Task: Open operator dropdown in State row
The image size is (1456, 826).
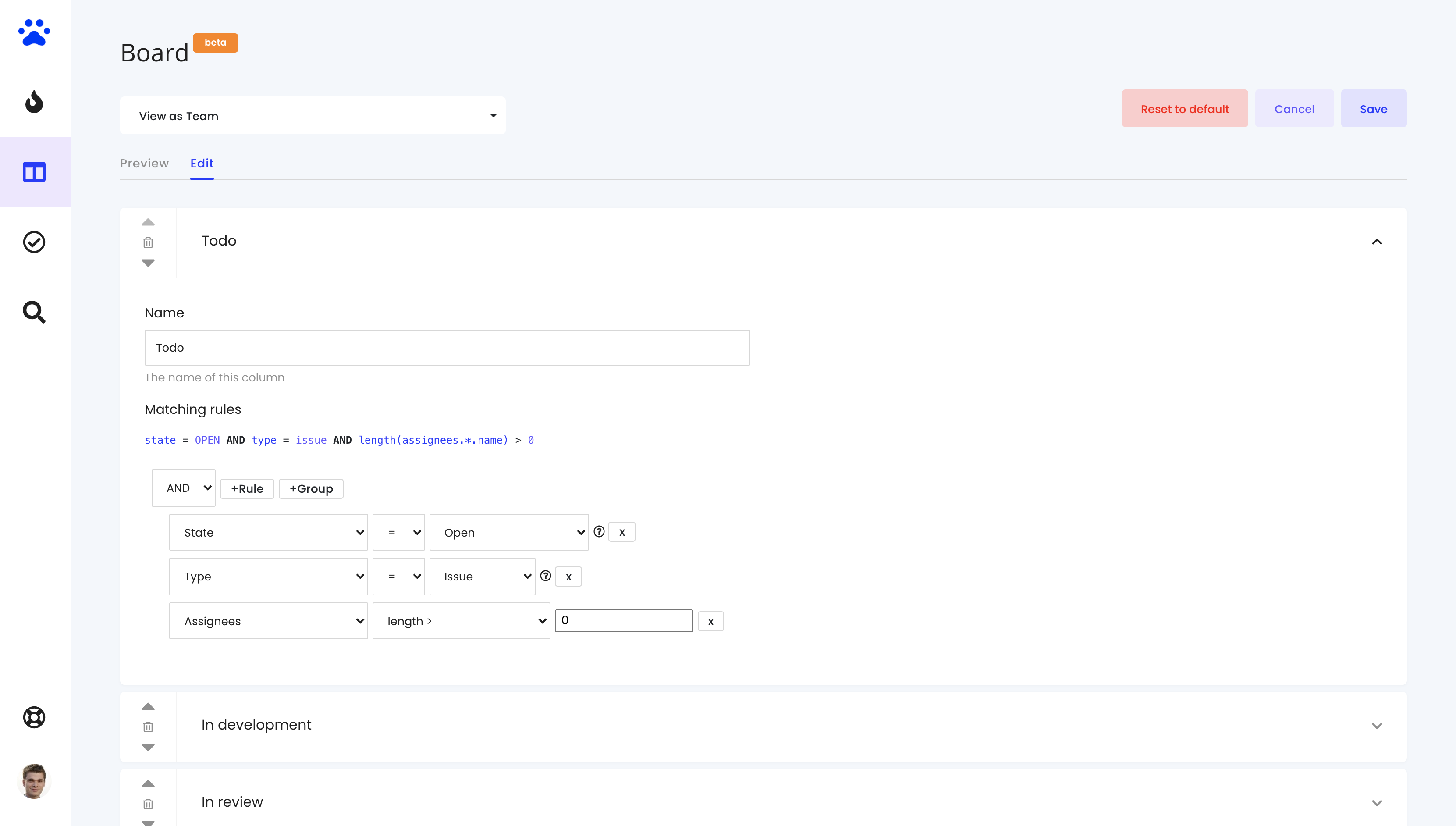Action: [x=399, y=532]
